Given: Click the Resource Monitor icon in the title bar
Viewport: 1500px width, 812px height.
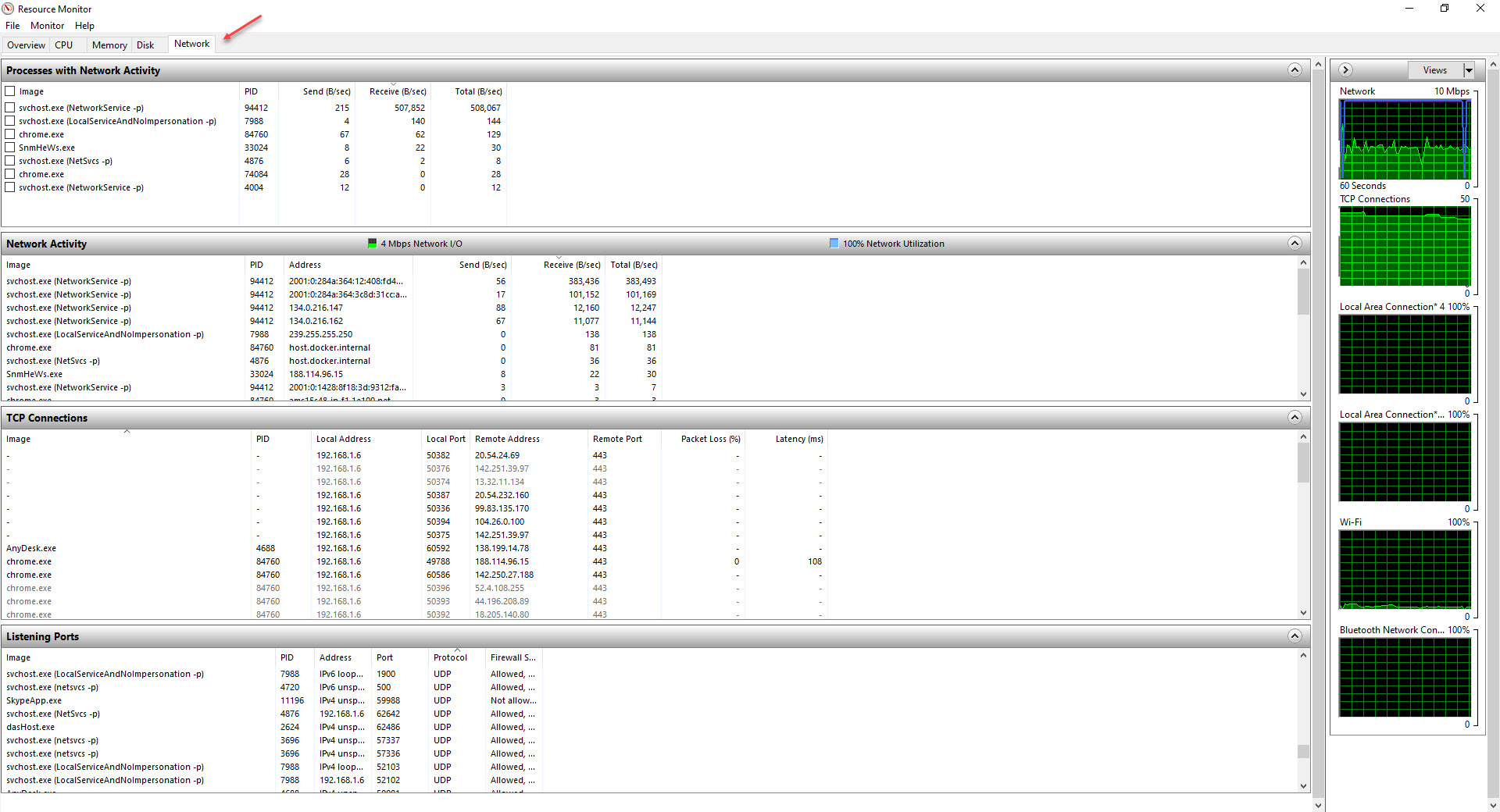Looking at the screenshot, I should tap(7, 9).
